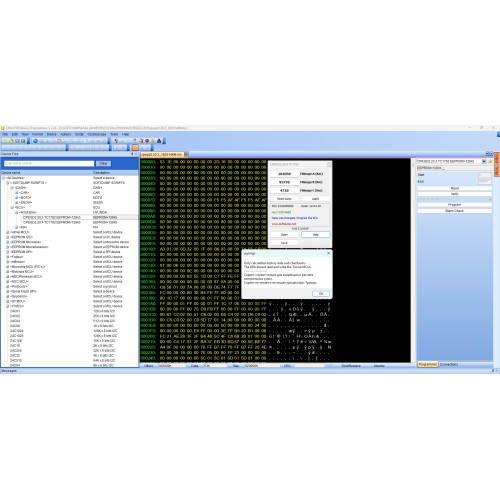The height and width of the screenshot is (500, 500).
Task: Click the first yellow icon in the toolbar
Action: [x=5, y=141]
